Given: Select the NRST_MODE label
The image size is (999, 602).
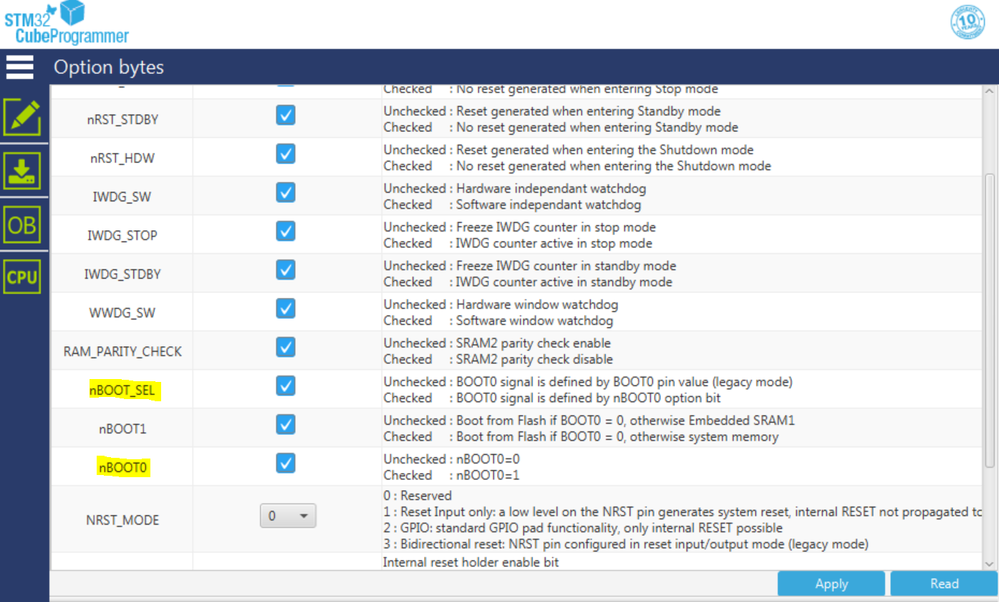Looking at the screenshot, I should [122, 520].
